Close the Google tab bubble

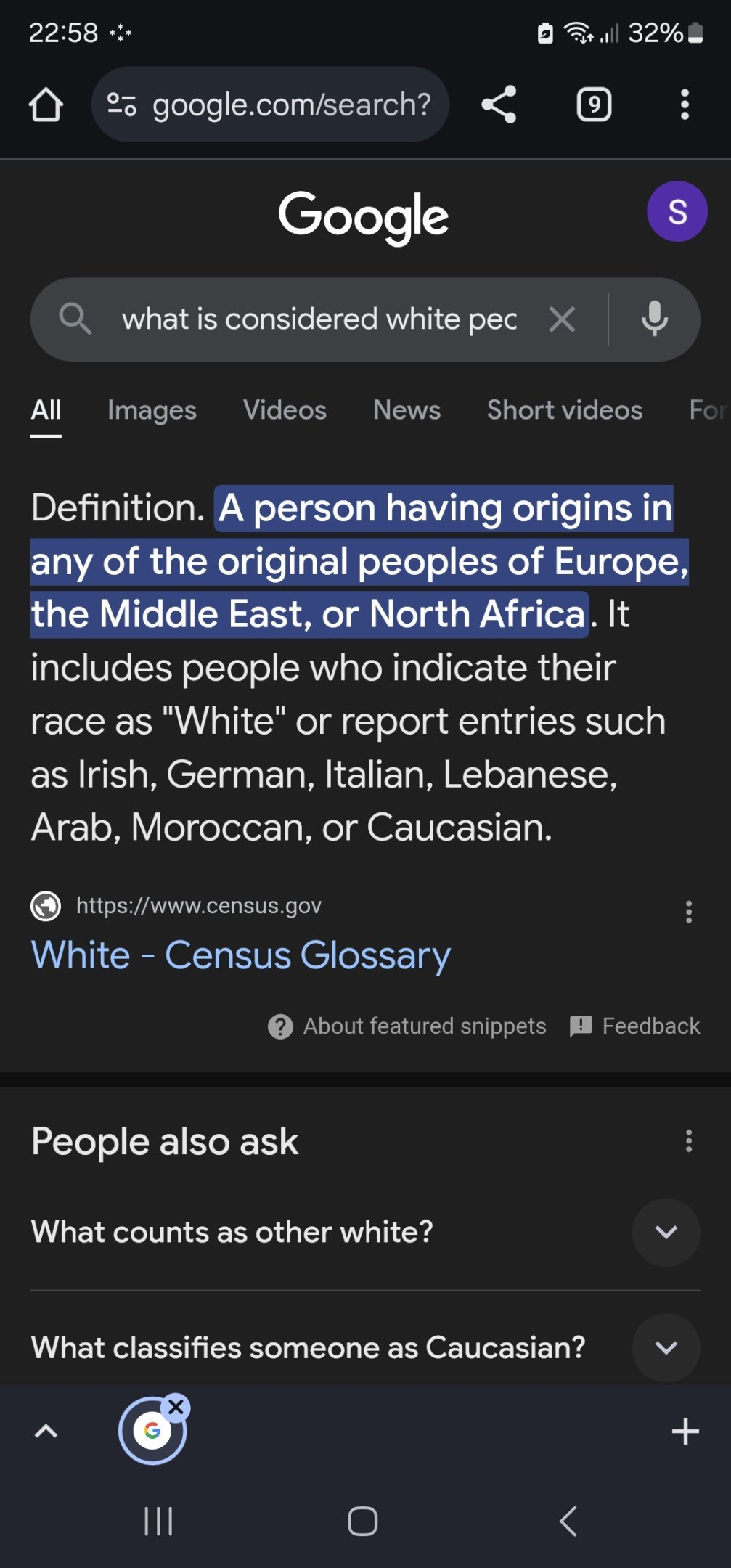click(176, 1408)
